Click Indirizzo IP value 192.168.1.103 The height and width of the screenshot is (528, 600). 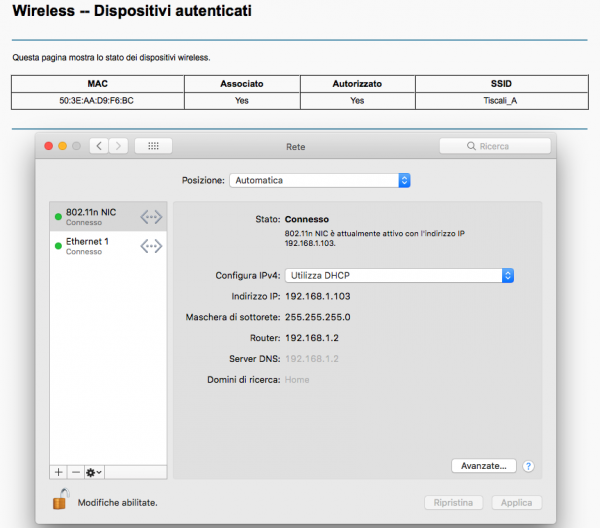pos(318,297)
